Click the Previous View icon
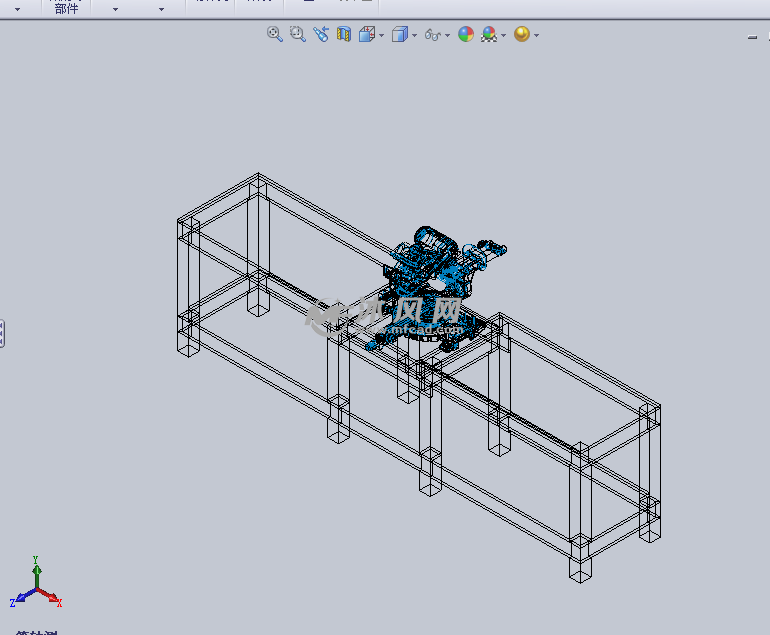 pos(320,34)
